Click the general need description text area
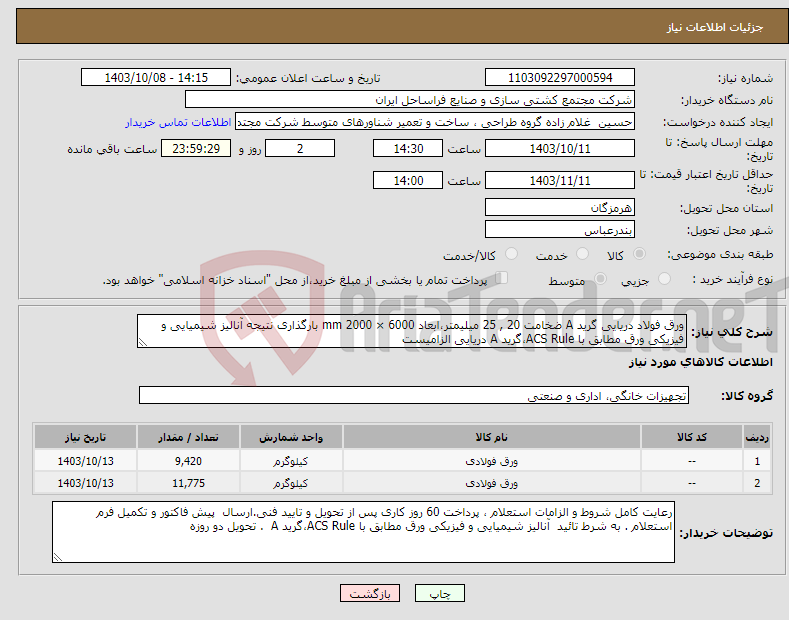Image resolution: width=789 pixels, height=620 pixels. pyautogui.click(x=412, y=331)
